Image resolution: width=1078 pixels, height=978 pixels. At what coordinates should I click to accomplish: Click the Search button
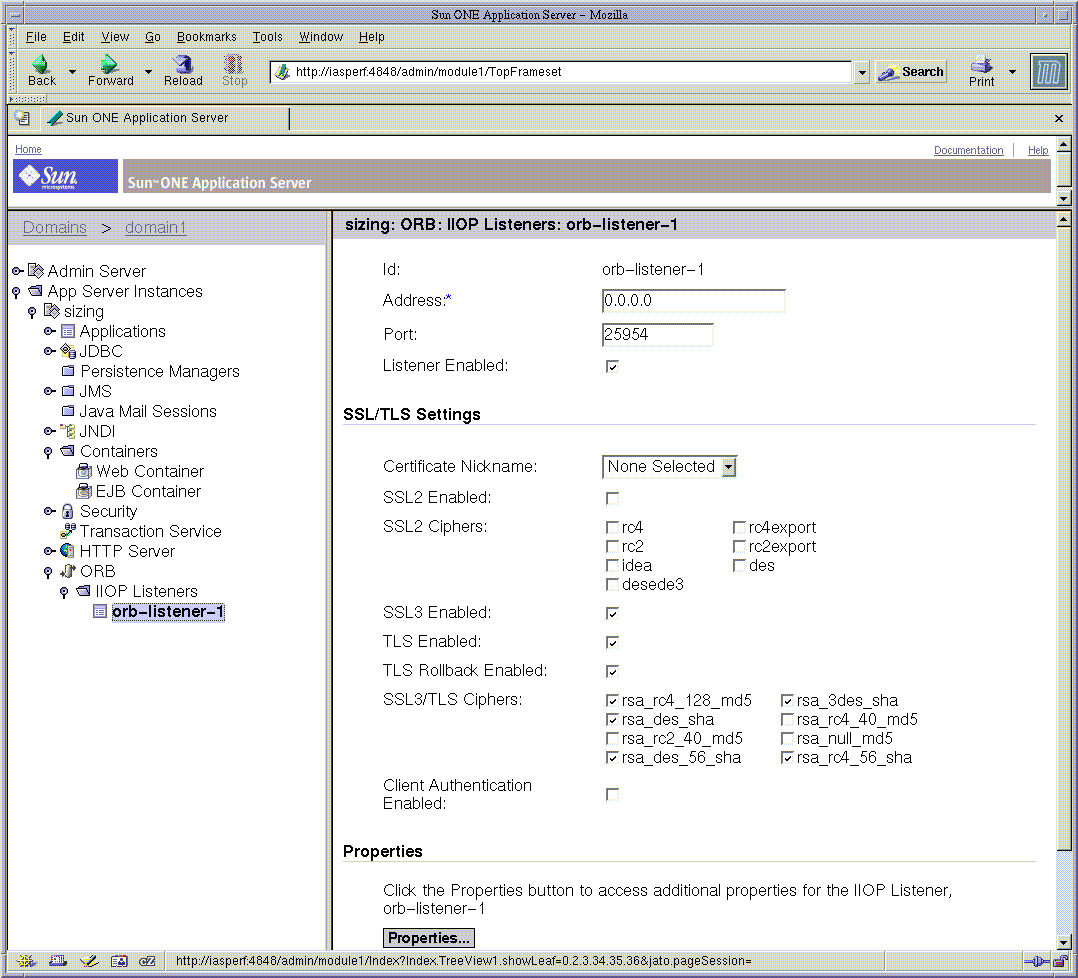tap(911, 71)
